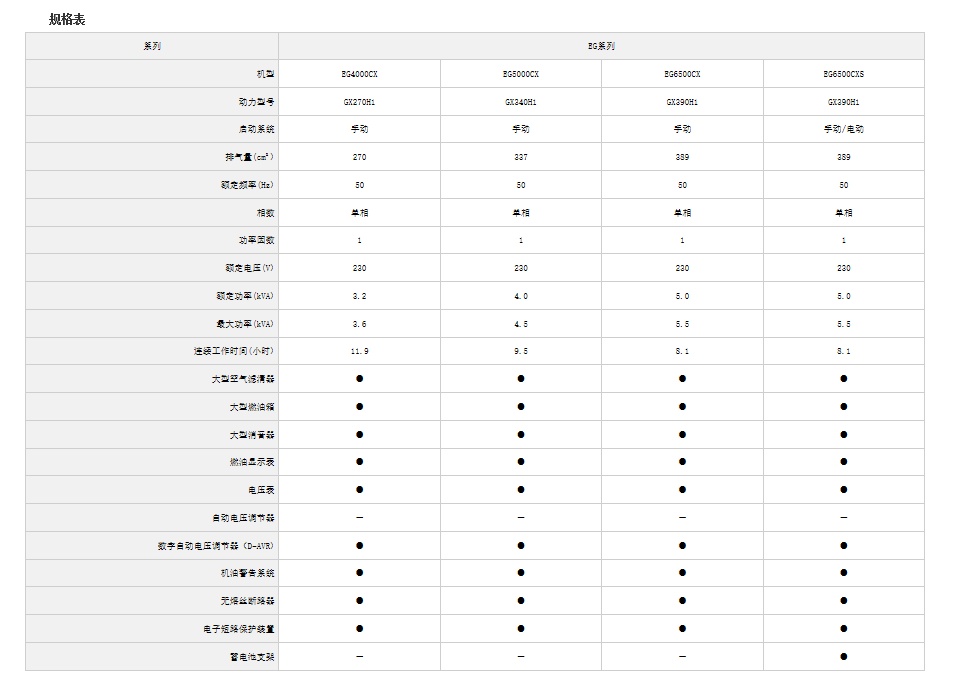Select the 额定电压(V) row label
The image size is (954, 698).
[249, 268]
